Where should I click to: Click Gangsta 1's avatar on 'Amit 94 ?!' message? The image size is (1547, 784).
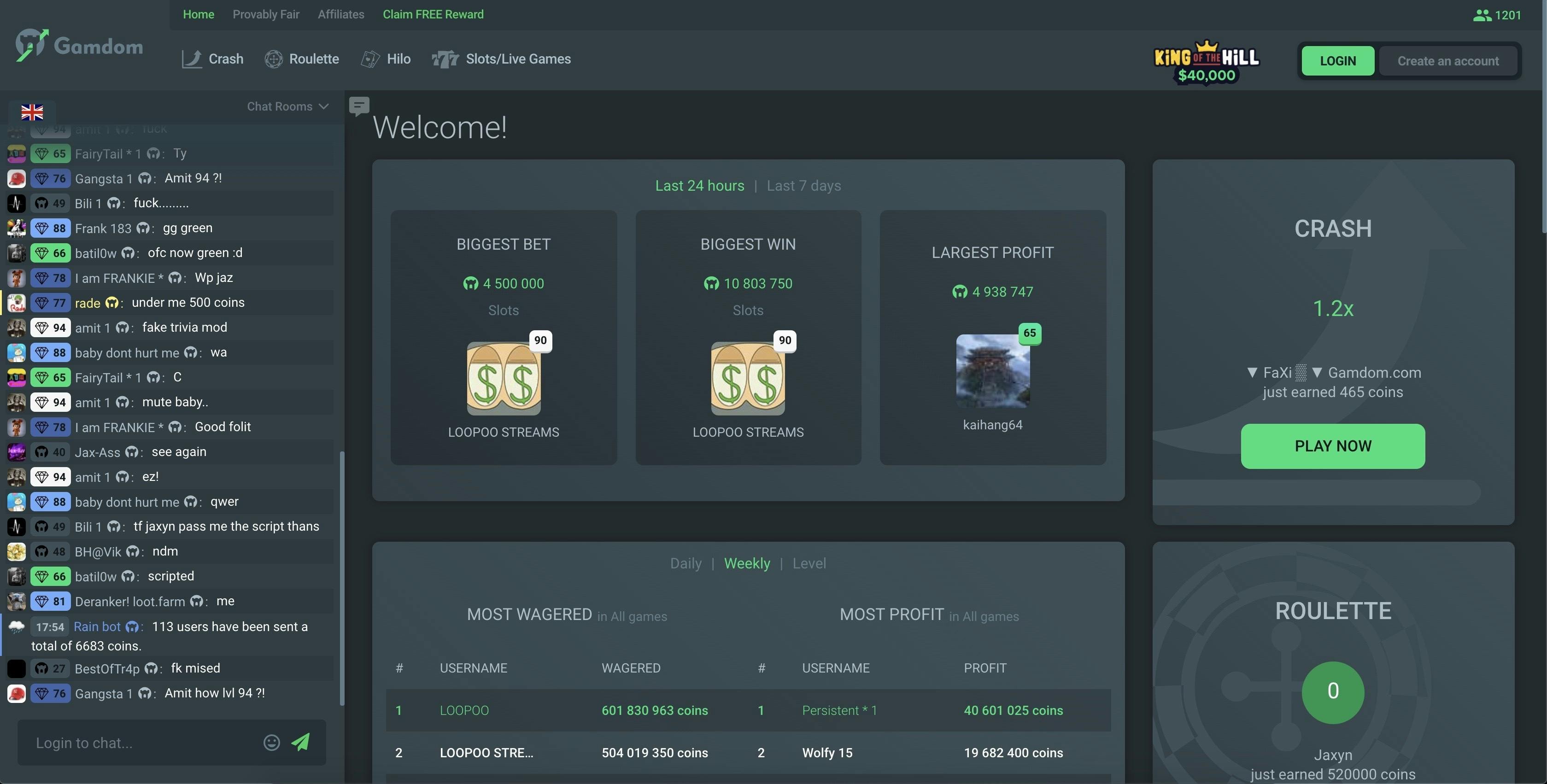coord(16,178)
